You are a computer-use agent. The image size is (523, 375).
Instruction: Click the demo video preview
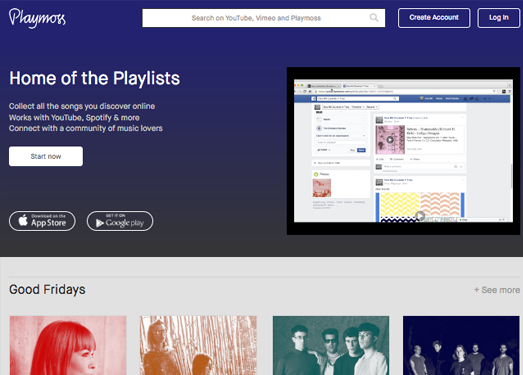403,151
